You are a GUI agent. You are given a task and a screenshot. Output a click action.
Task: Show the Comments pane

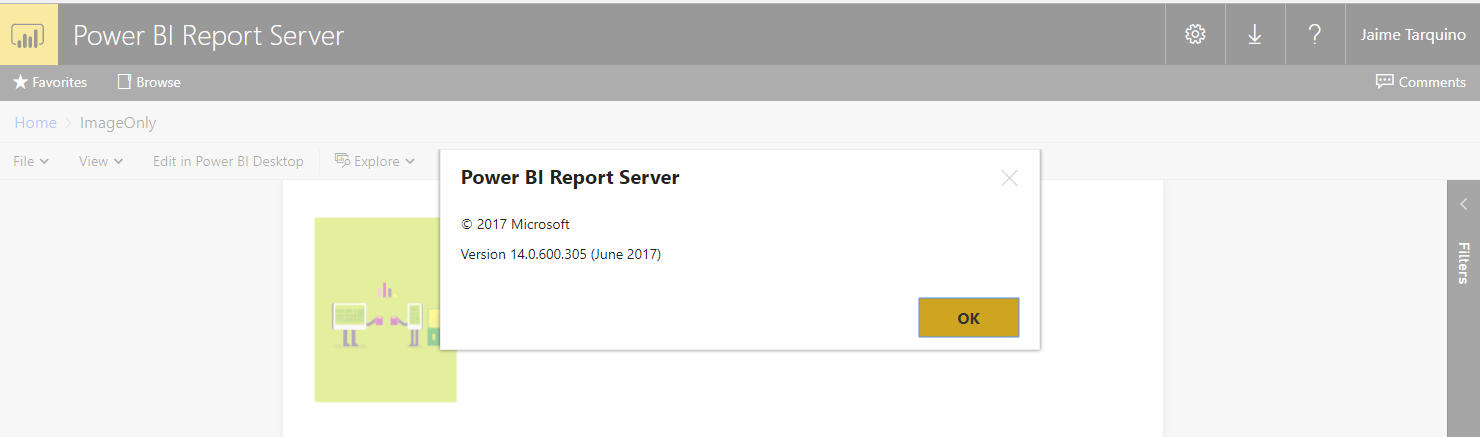pyautogui.click(x=1421, y=82)
